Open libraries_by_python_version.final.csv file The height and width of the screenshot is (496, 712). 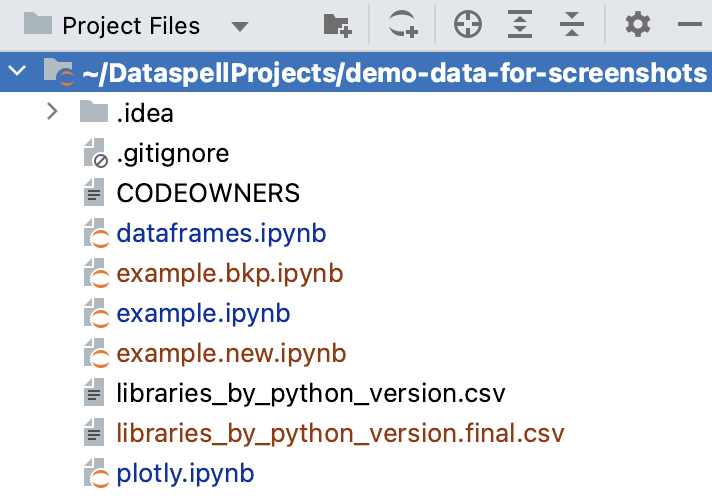[x=340, y=433]
